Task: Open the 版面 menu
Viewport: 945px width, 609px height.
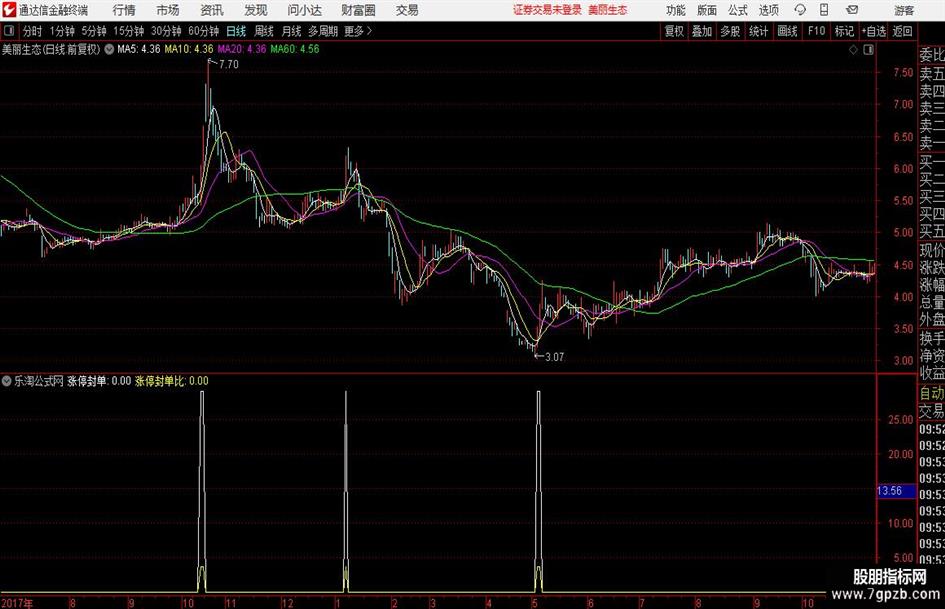Action: pos(706,10)
